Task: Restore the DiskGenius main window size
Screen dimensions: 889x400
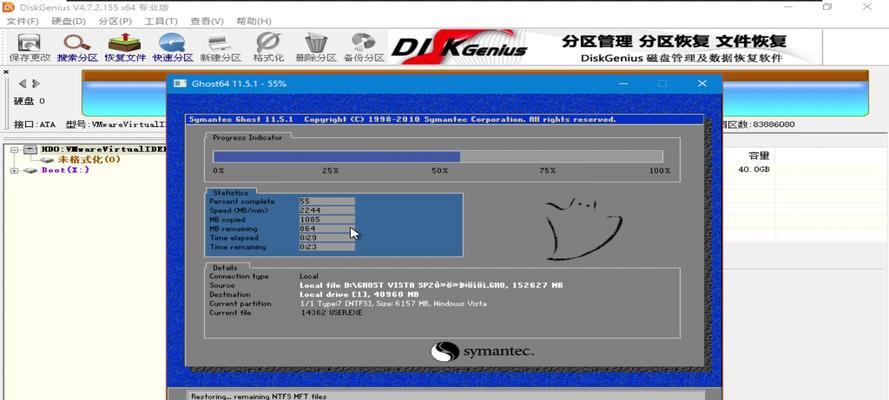Action: [827, 7]
